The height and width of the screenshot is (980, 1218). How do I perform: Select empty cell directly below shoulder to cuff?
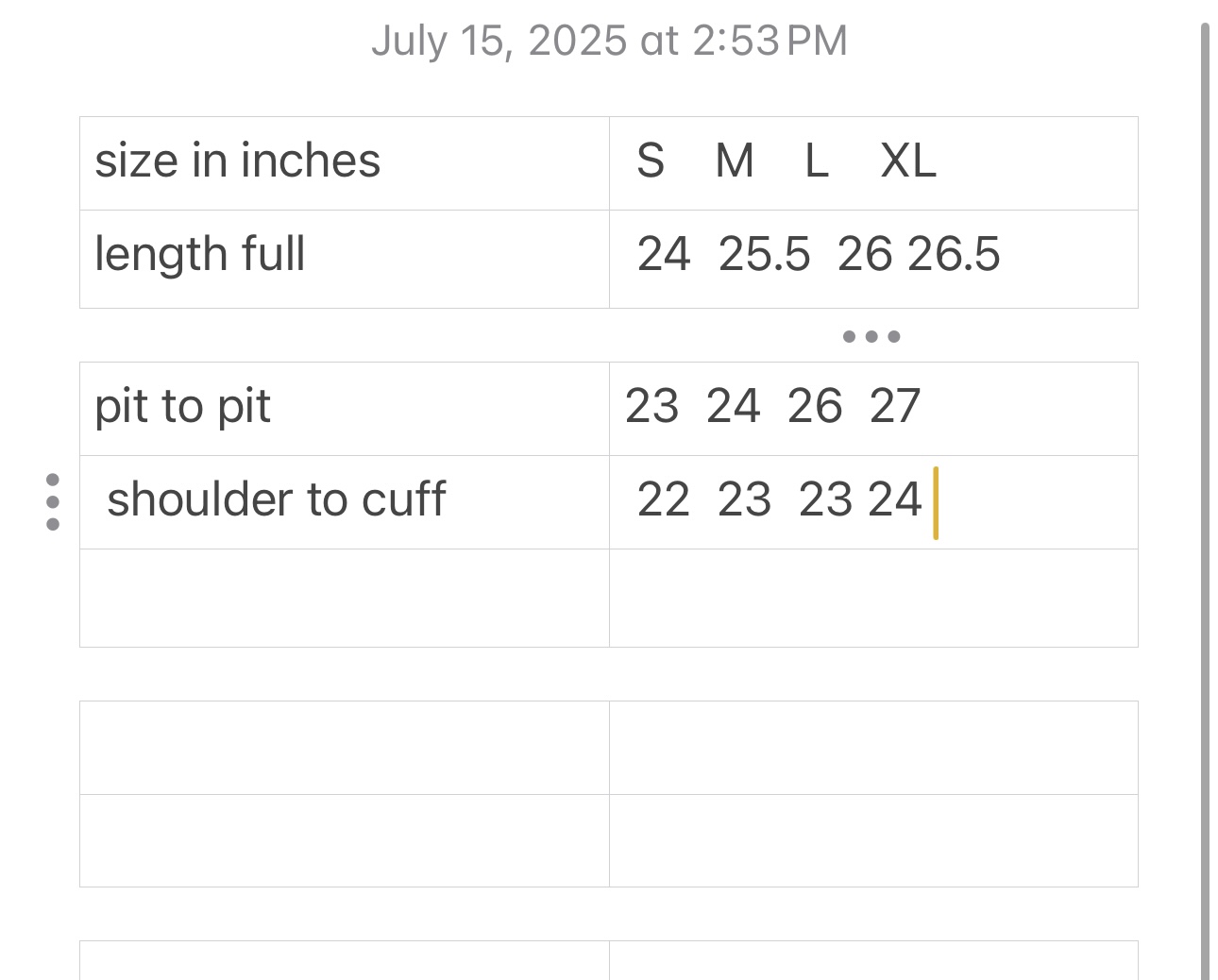[344, 598]
